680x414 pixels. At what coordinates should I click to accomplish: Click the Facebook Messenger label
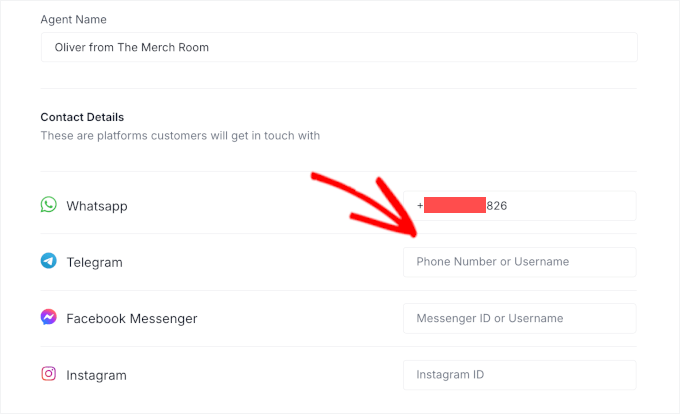pos(132,319)
